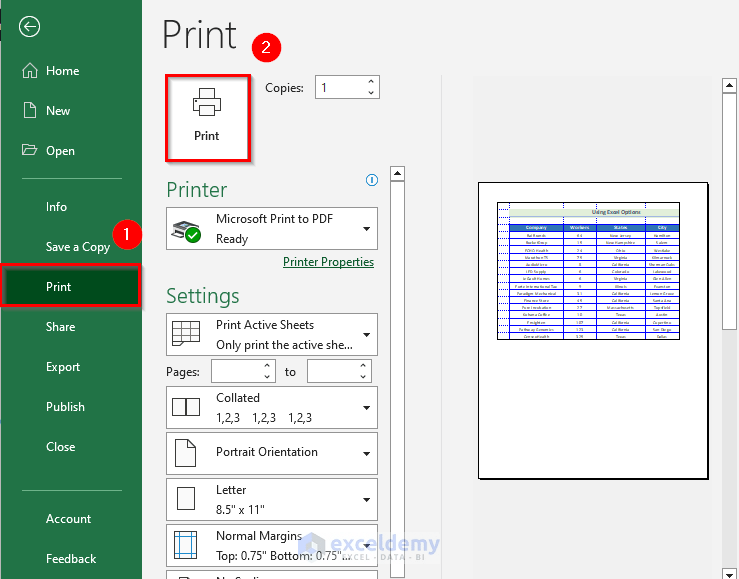Click the Microsoft Print to PDF printer icon

(186, 230)
